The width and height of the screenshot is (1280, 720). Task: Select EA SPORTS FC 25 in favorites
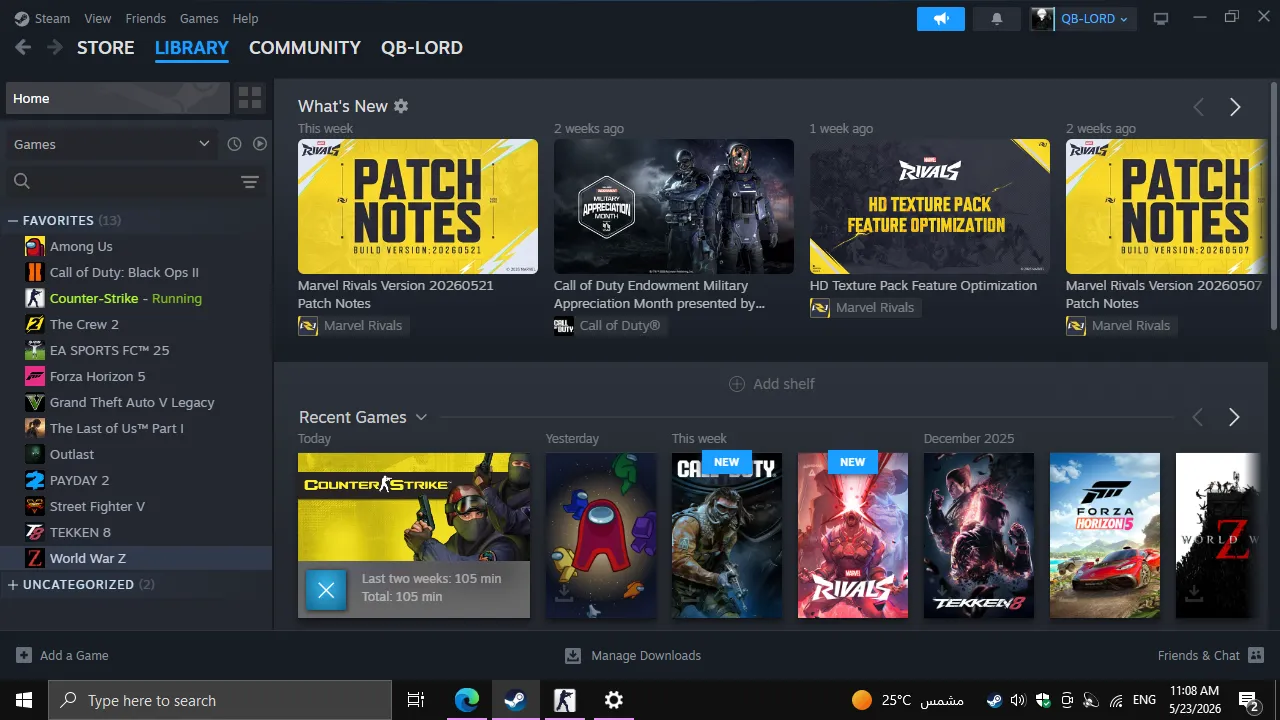(x=136, y=350)
